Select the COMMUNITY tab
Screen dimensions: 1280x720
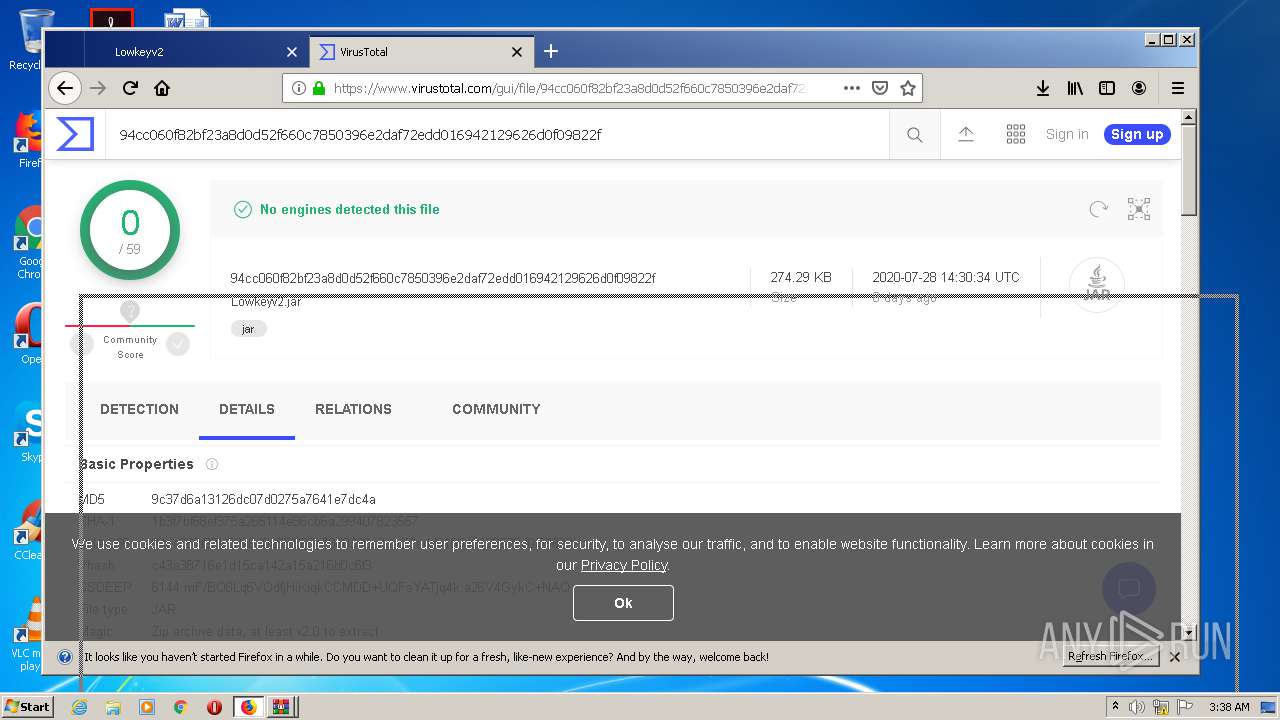[x=496, y=409]
